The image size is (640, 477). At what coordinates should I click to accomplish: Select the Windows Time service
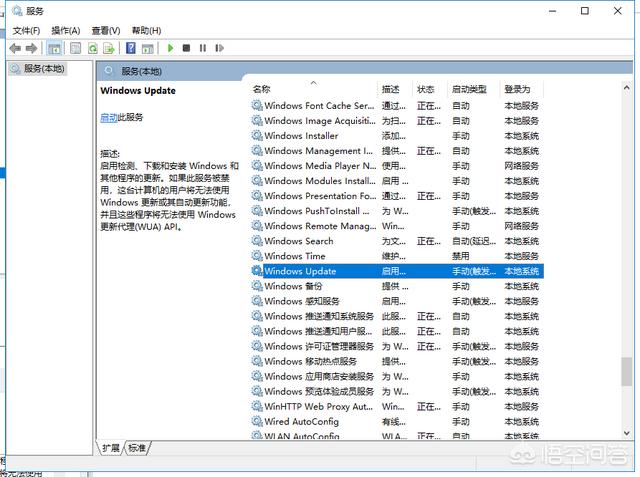(x=397, y=256)
